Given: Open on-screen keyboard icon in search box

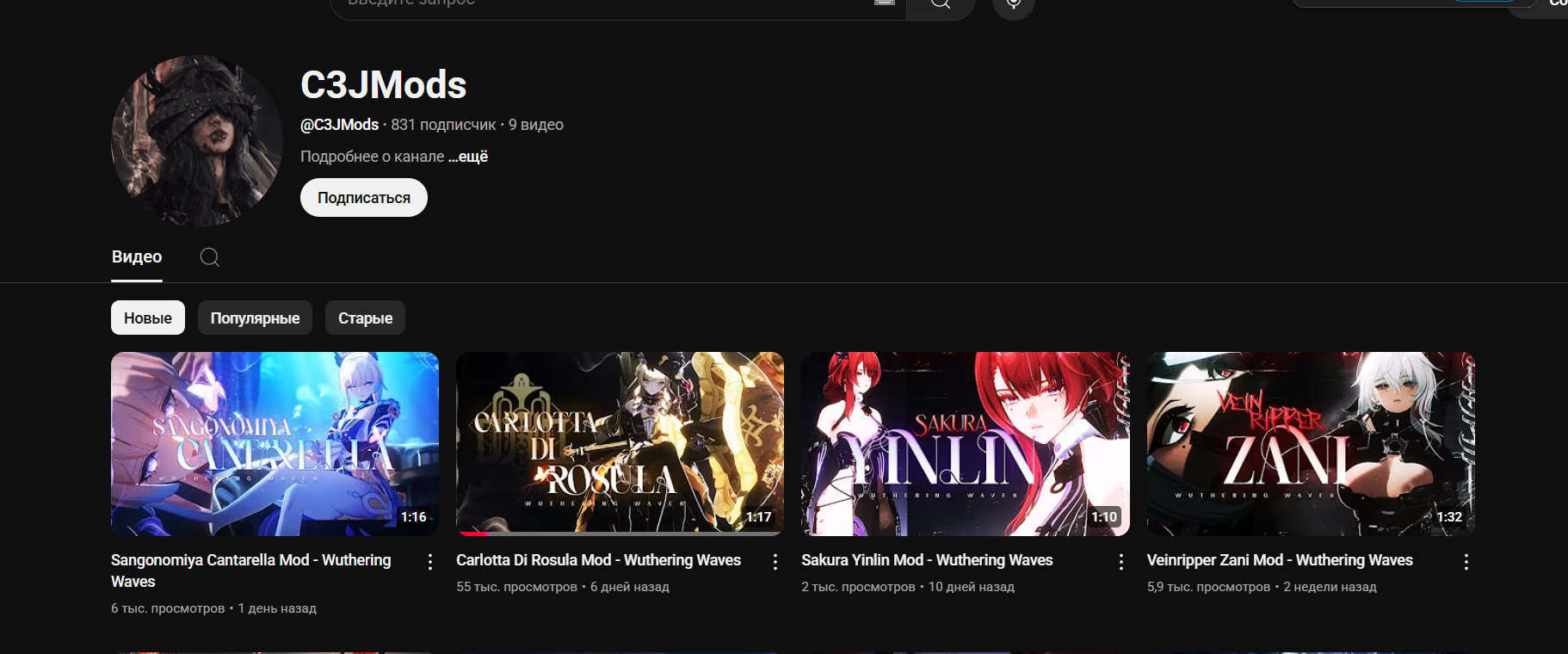Looking at the screenshot, I should 885,3.
